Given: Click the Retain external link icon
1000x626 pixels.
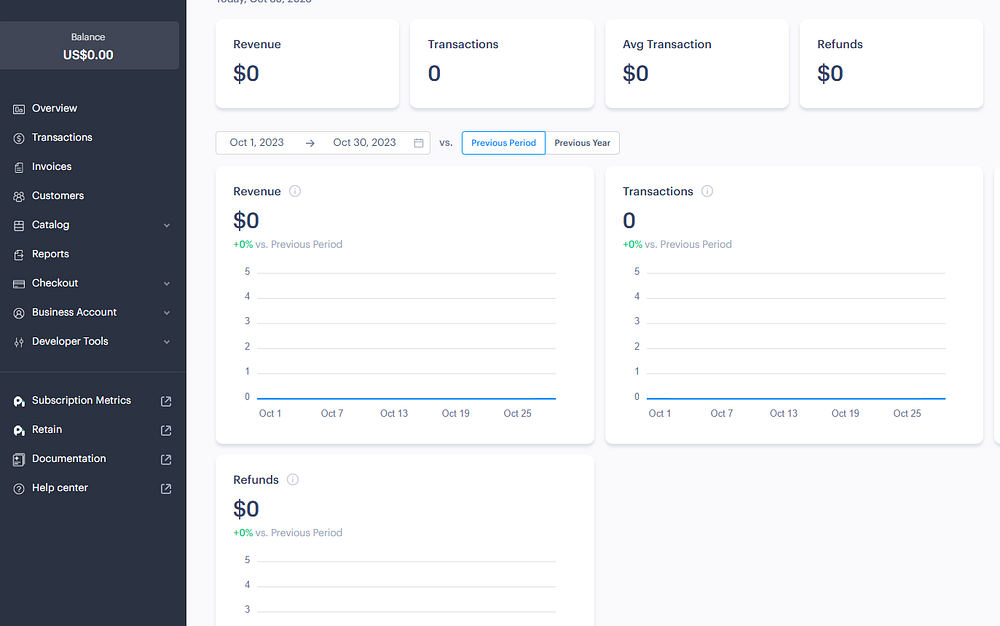Looking at the screenshot, I should point(166,430).
